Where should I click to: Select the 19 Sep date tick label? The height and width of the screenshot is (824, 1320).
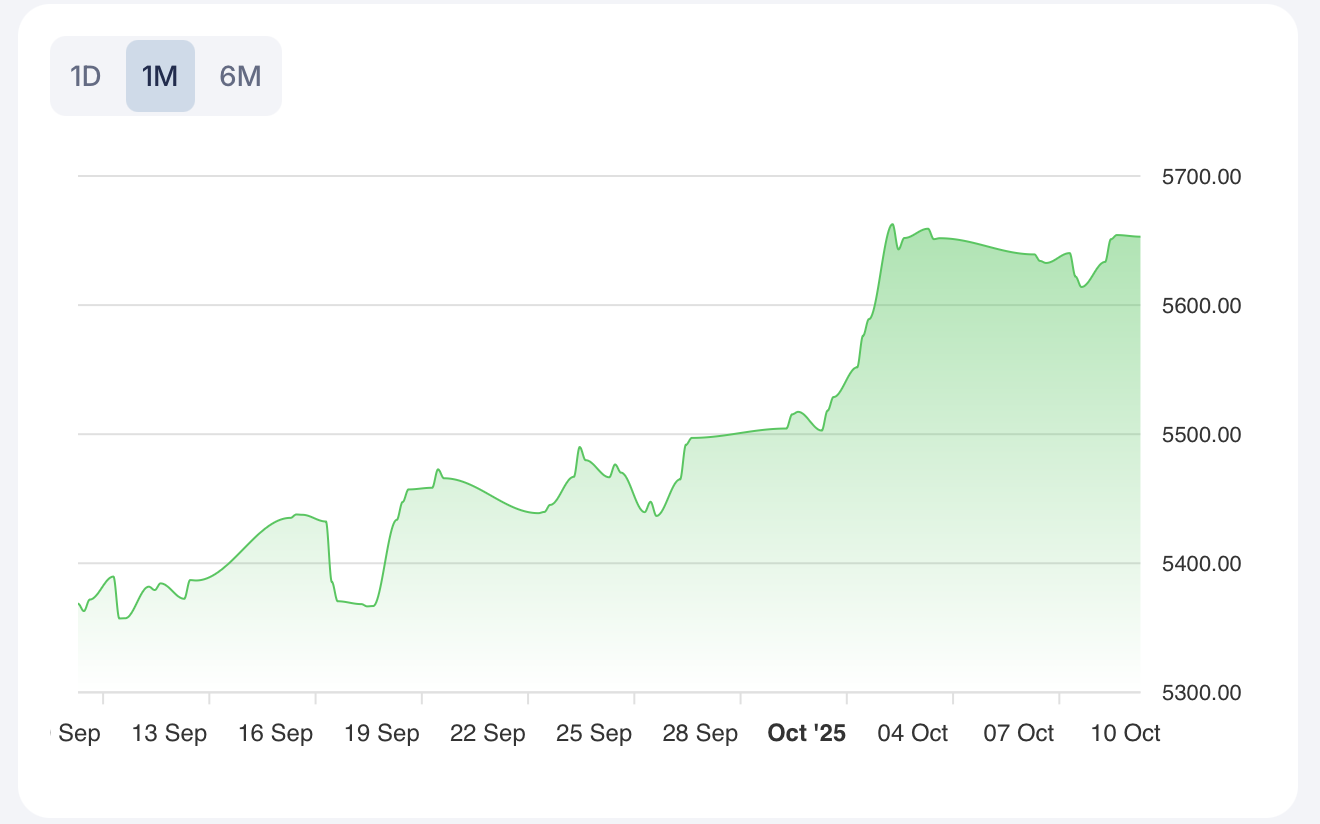[x=381, y=733]
